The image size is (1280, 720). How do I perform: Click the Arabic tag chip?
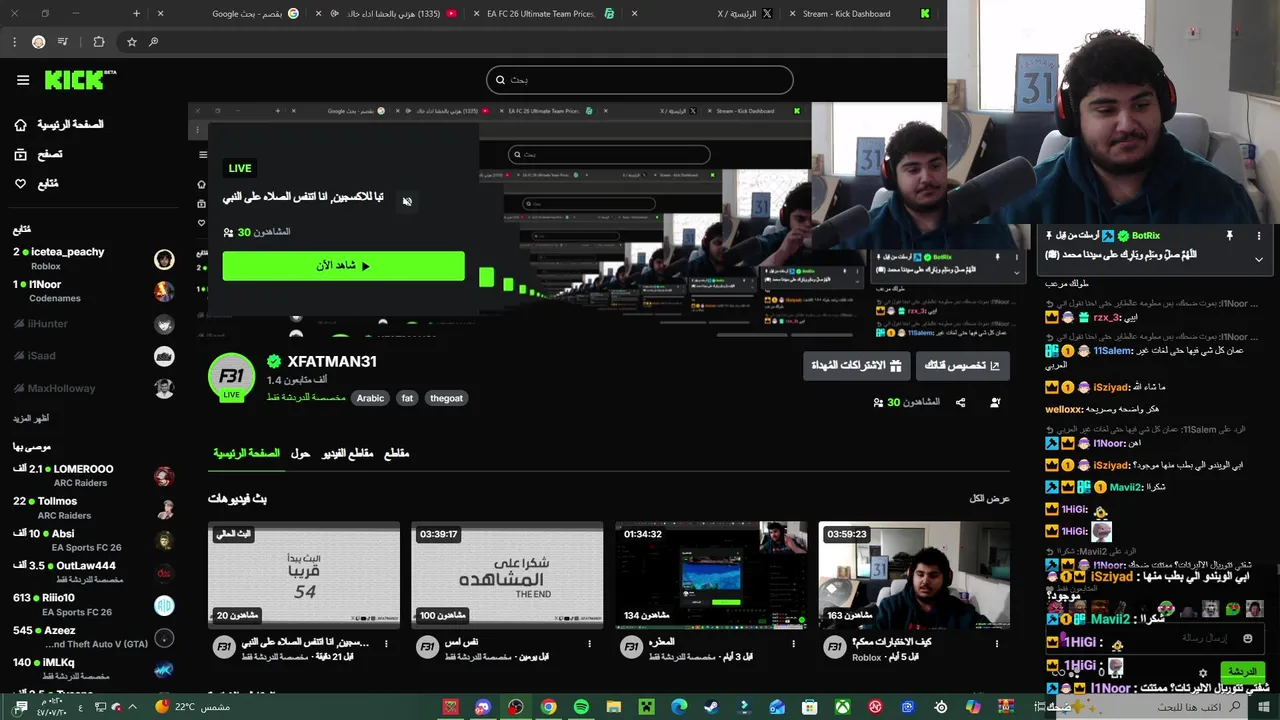pos(370,398)
